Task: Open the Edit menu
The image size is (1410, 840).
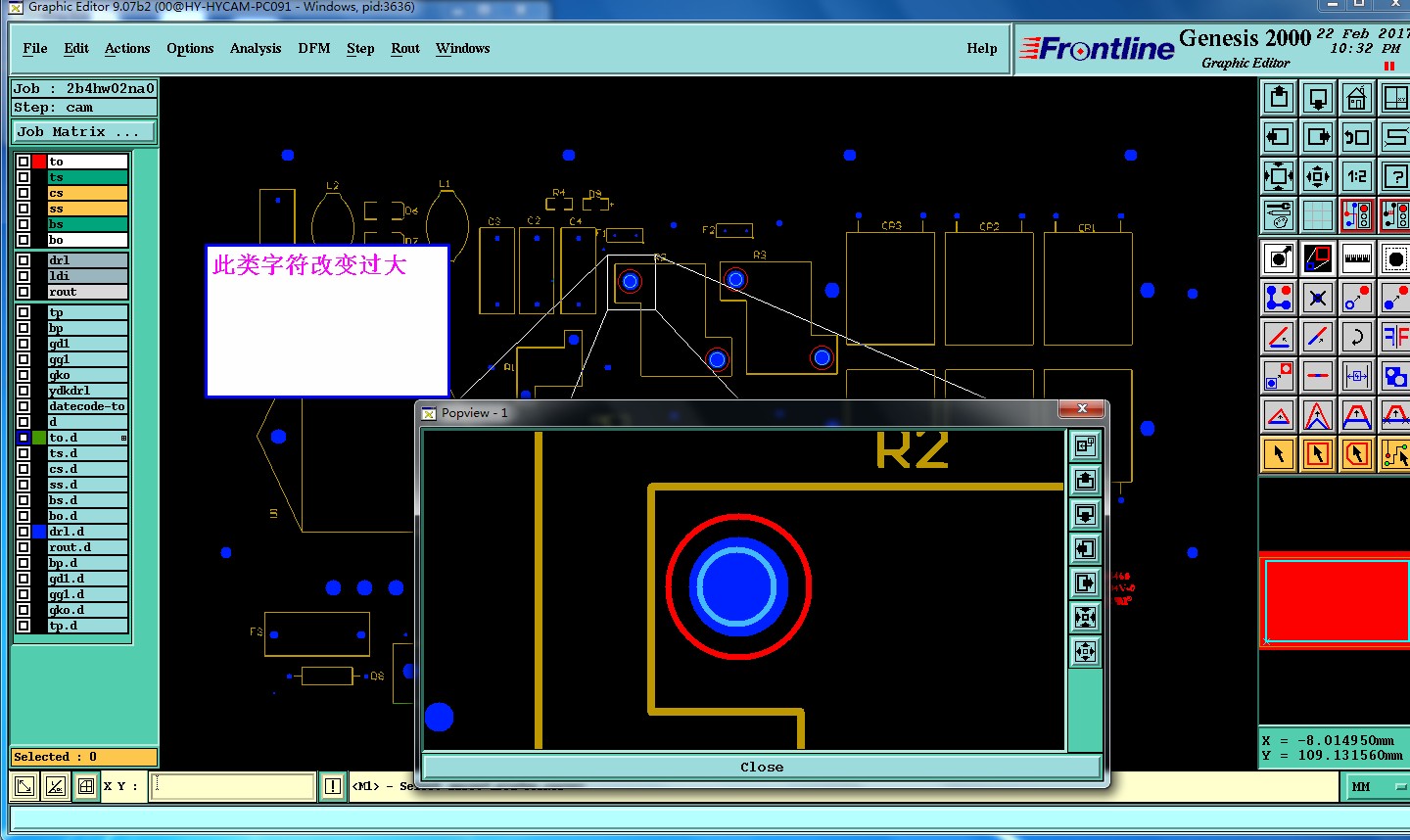Action: point(76,48)
